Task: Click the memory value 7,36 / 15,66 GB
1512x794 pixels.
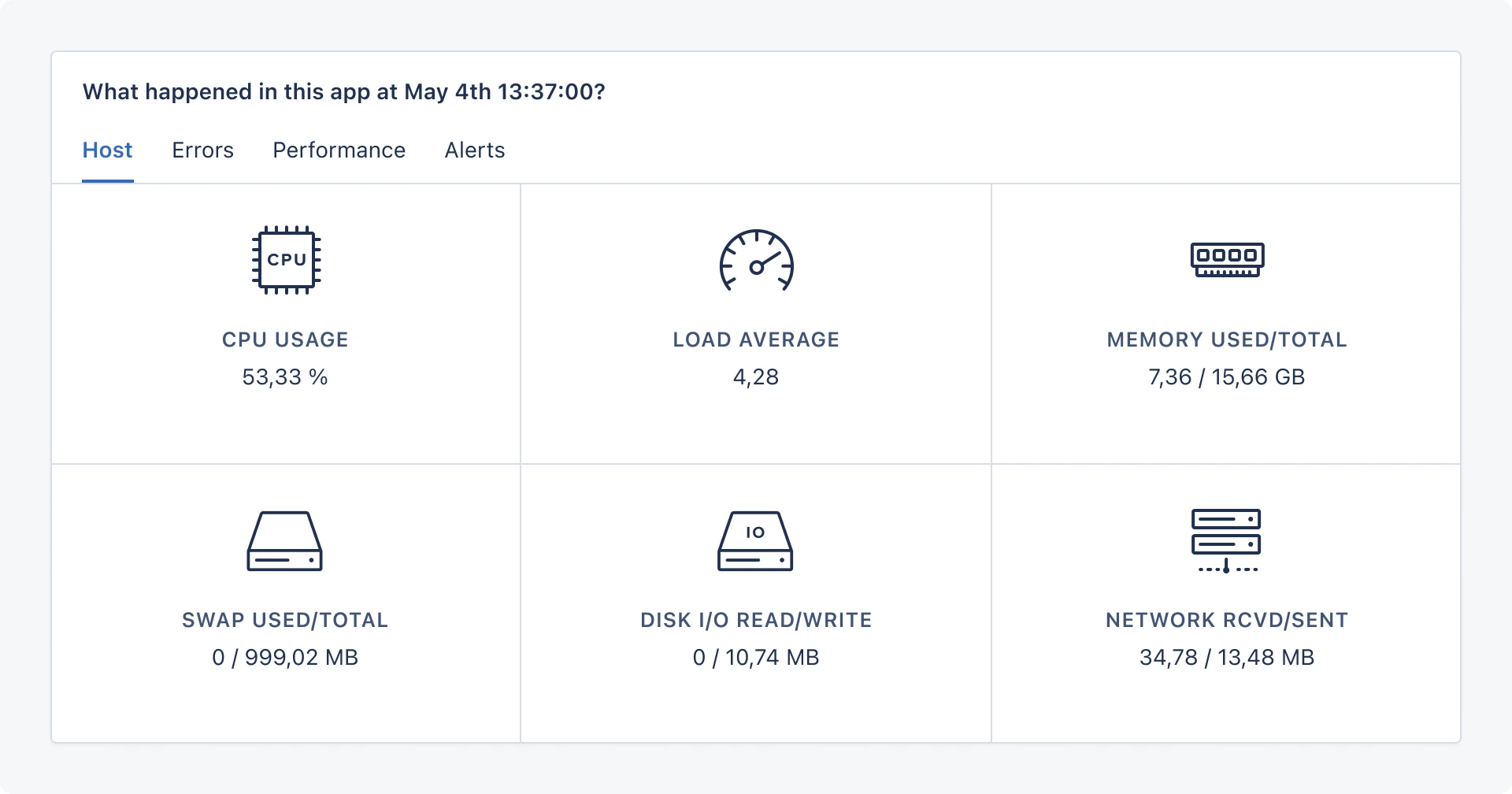Action: pyautogui.click(x=1225, y=377)
